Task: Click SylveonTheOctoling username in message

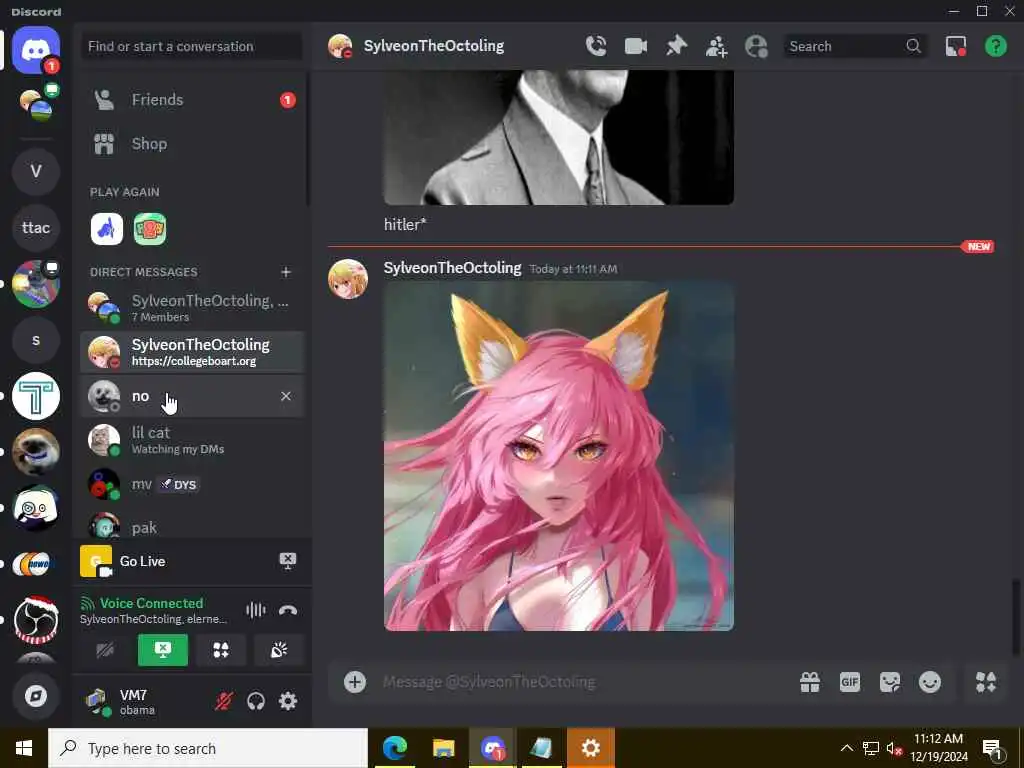Action: [x=453, y=268]
